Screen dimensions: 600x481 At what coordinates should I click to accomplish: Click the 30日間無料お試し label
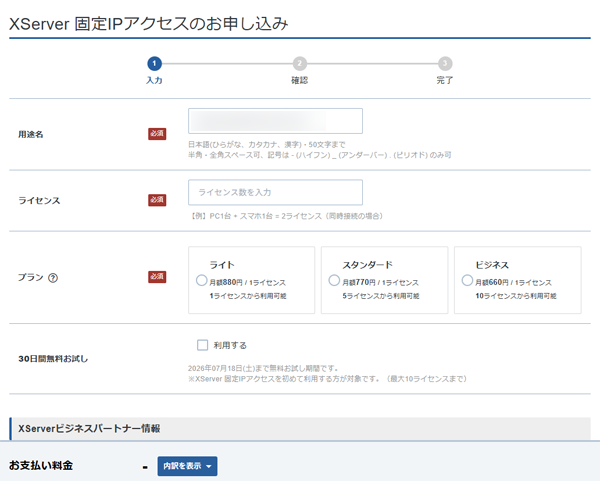(x=53, y=359)
